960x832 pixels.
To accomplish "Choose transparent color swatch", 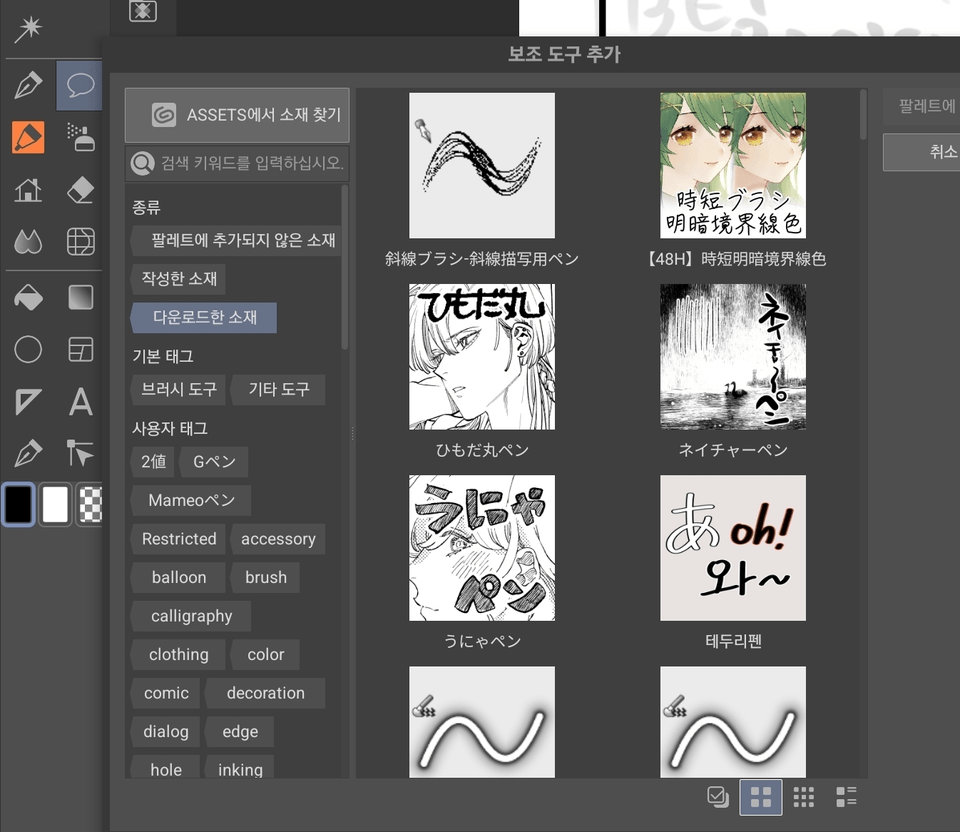I will click(90, 504).
